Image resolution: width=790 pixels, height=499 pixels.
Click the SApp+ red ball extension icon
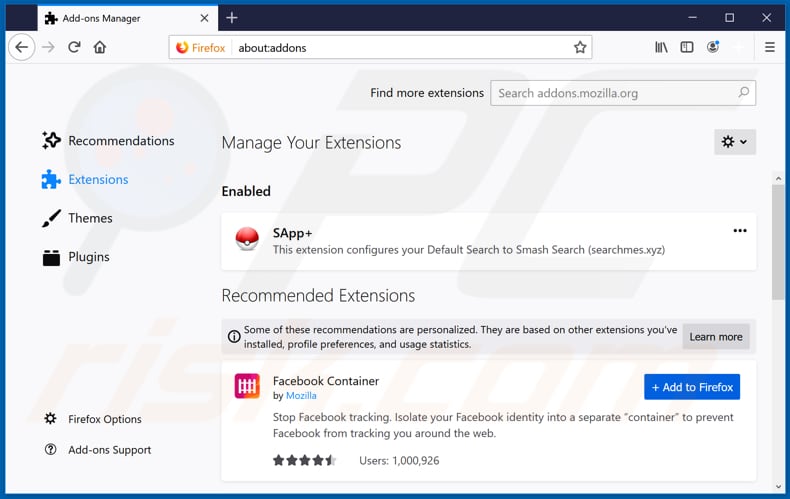pos(247,239)
